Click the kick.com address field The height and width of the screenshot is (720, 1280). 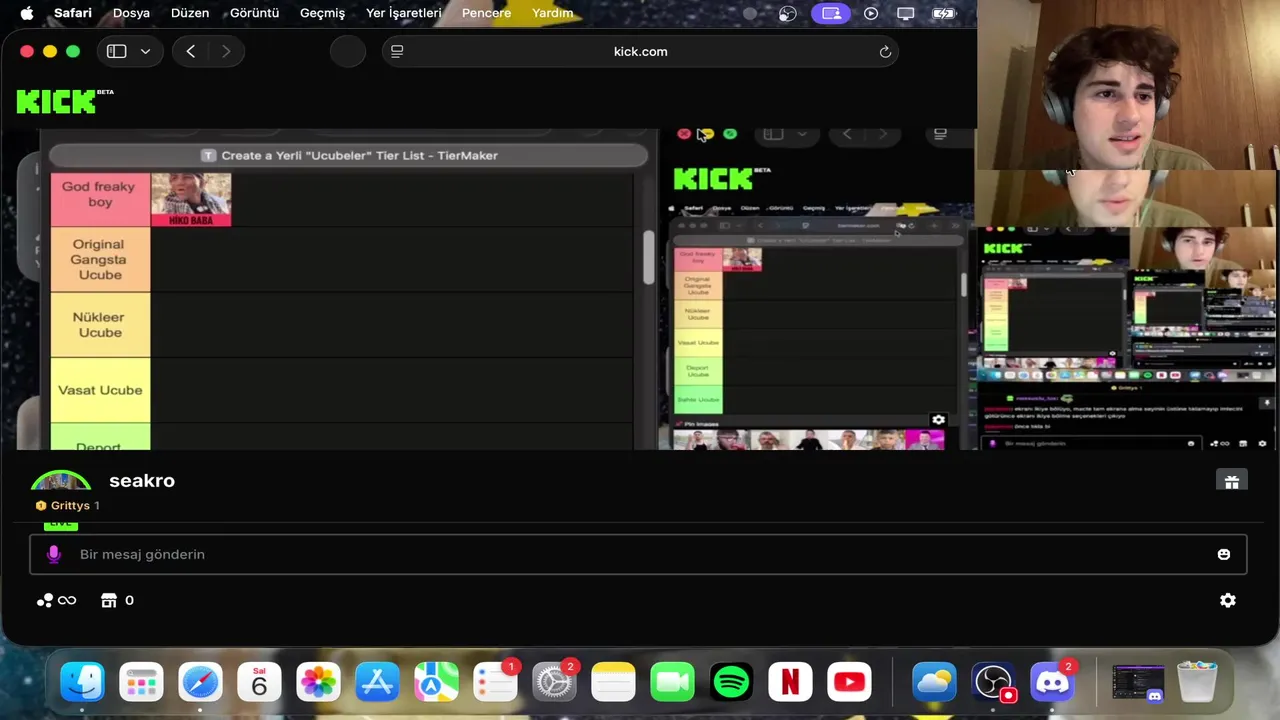point(640,51)
